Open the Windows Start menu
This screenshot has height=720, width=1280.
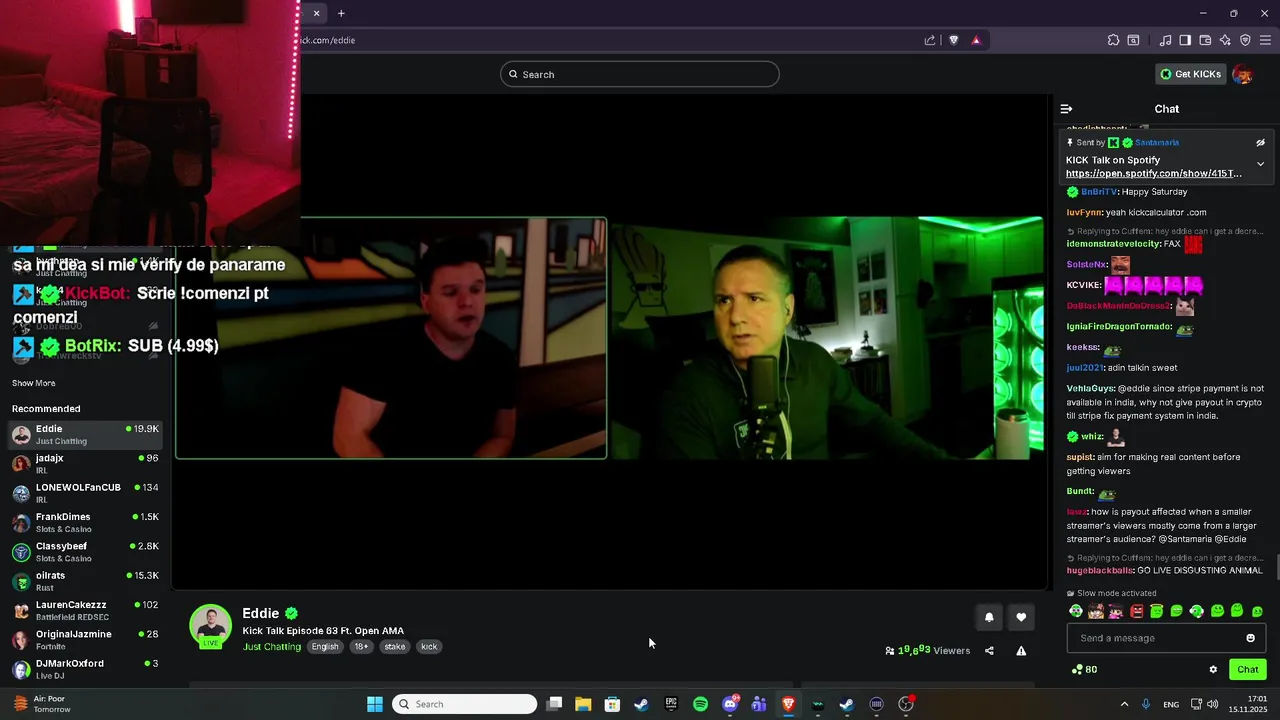pos(374,704)
